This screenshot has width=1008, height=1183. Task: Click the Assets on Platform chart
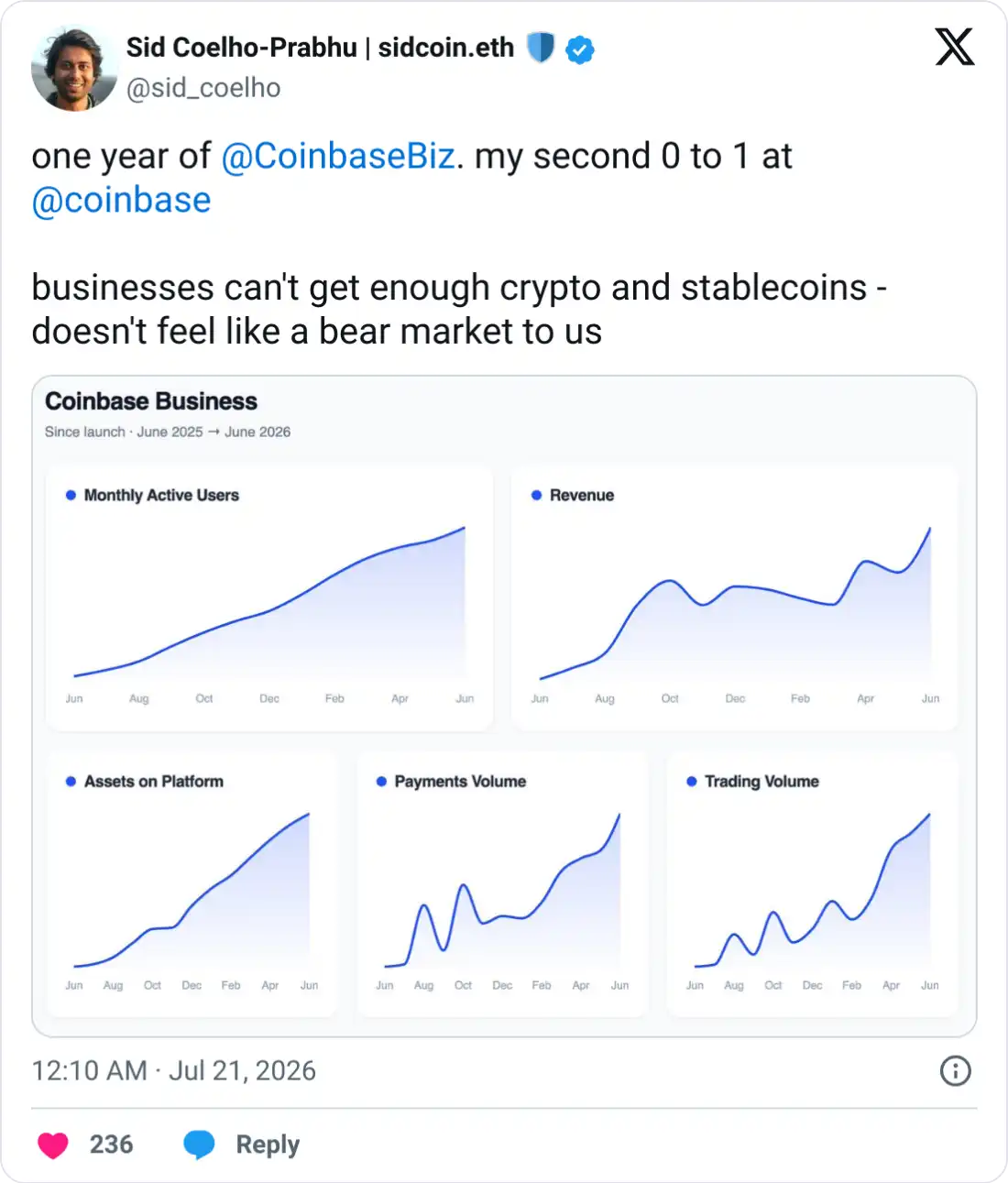pyautogui.click(x=192, y=885)
